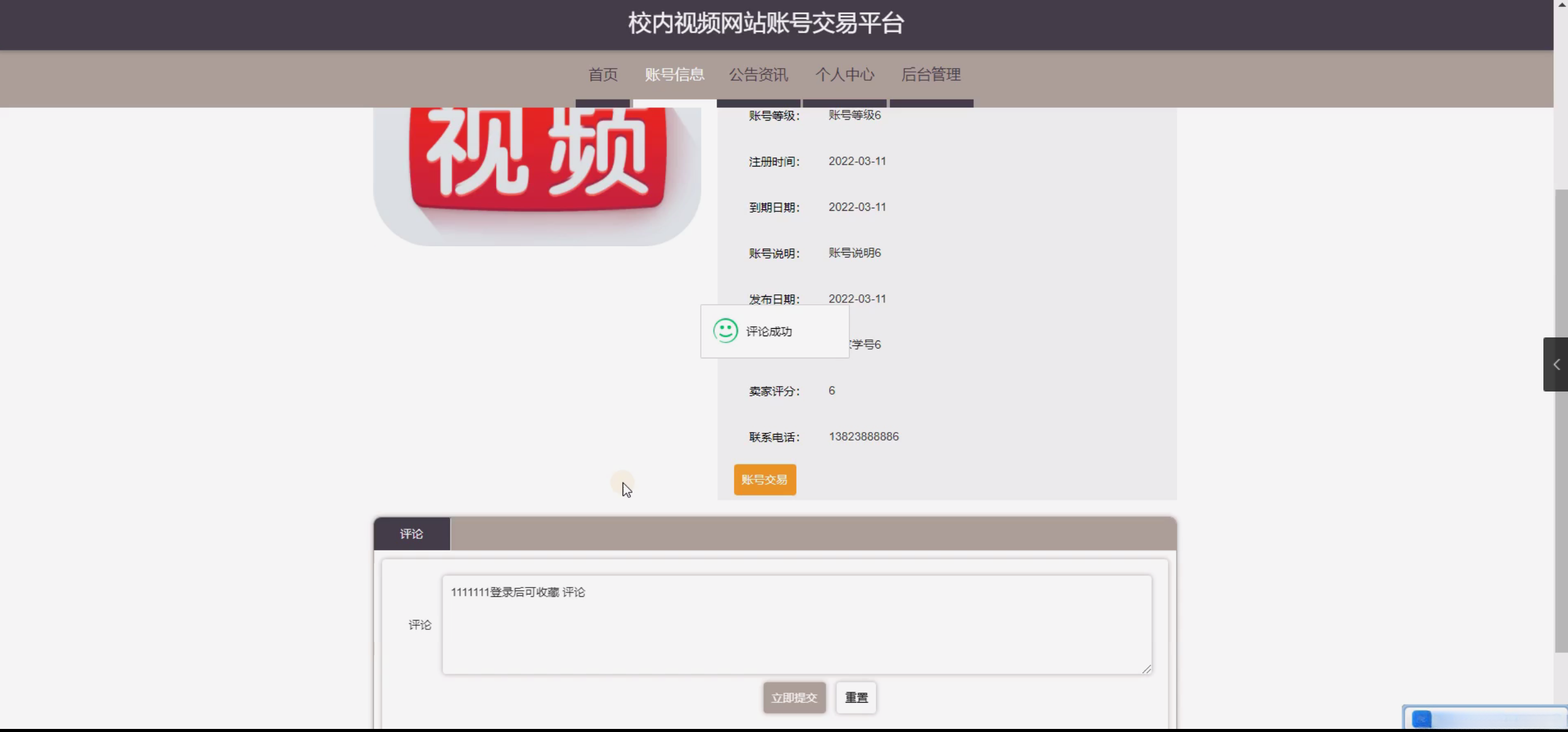Click the blue icon in bottom-right widget
The height and width of the screenshot is (732, 1568).
[x=1422, y=718]
